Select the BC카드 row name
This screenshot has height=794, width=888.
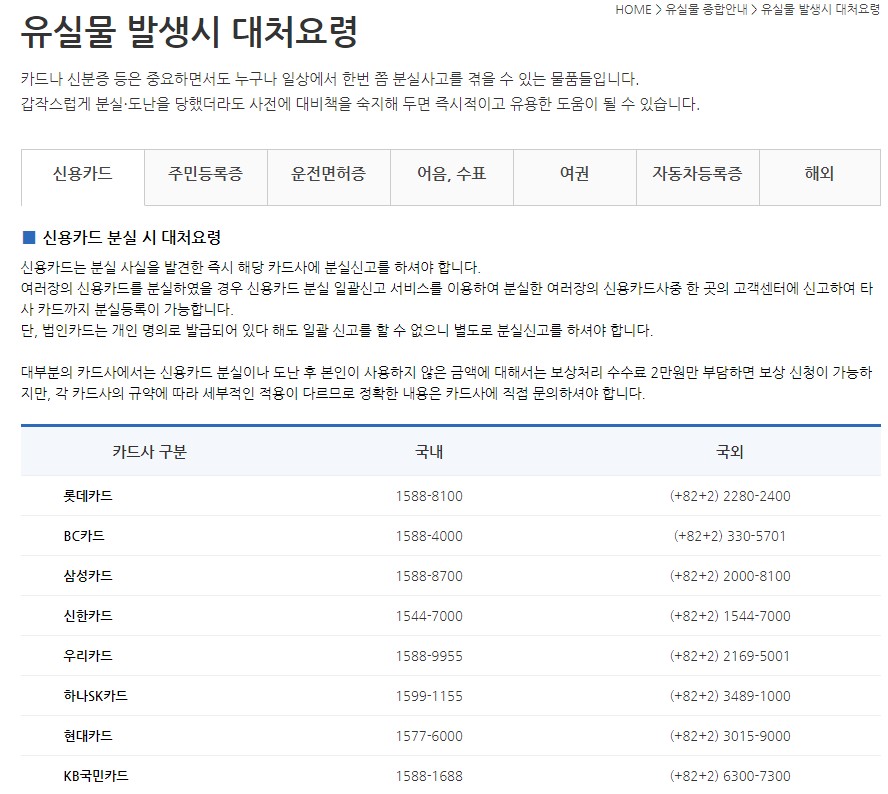[x=84, y=536]
